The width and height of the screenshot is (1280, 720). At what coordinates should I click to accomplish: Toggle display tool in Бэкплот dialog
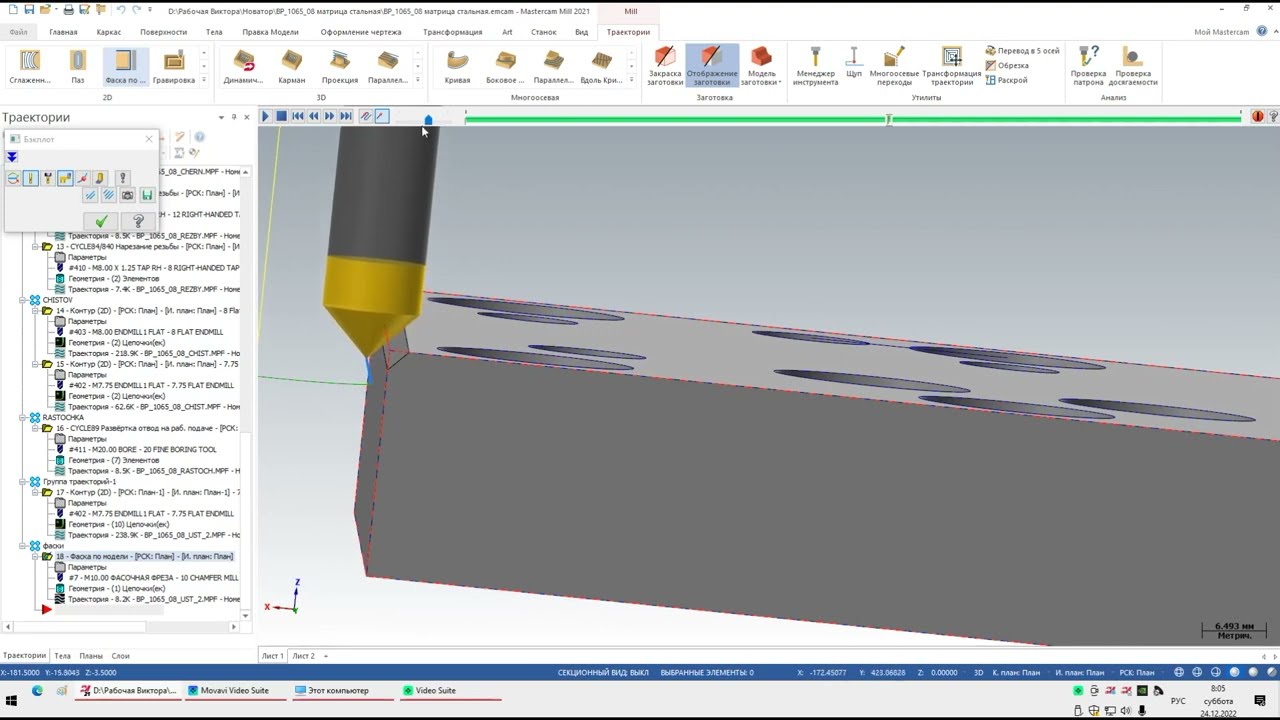click(x=31, y=178)
